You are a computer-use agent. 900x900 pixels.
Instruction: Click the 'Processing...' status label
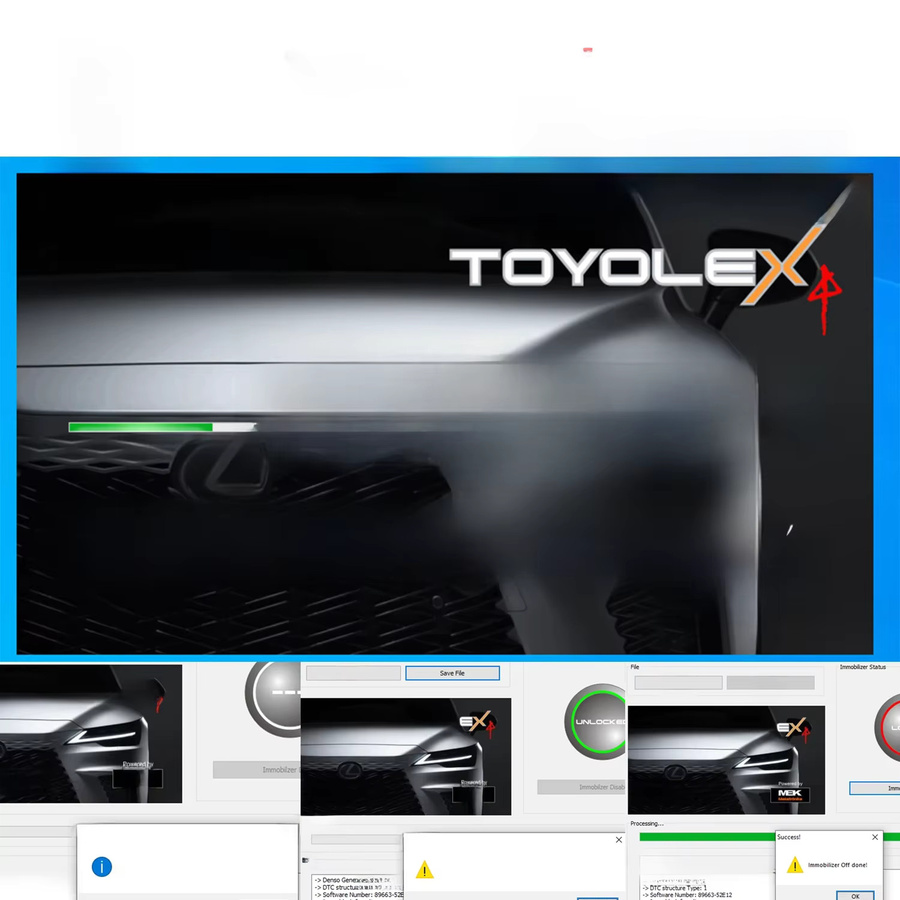click(647, 823)
